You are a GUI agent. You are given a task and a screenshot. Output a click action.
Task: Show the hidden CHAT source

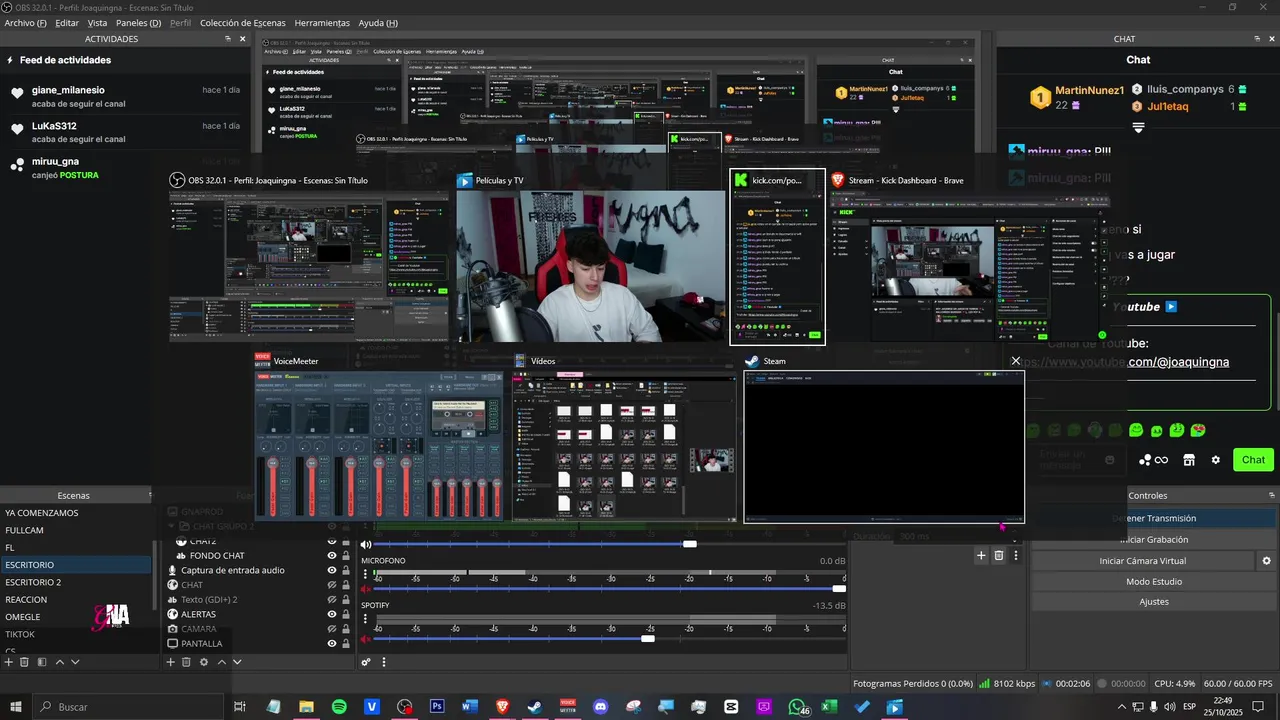tap(332, 585)
